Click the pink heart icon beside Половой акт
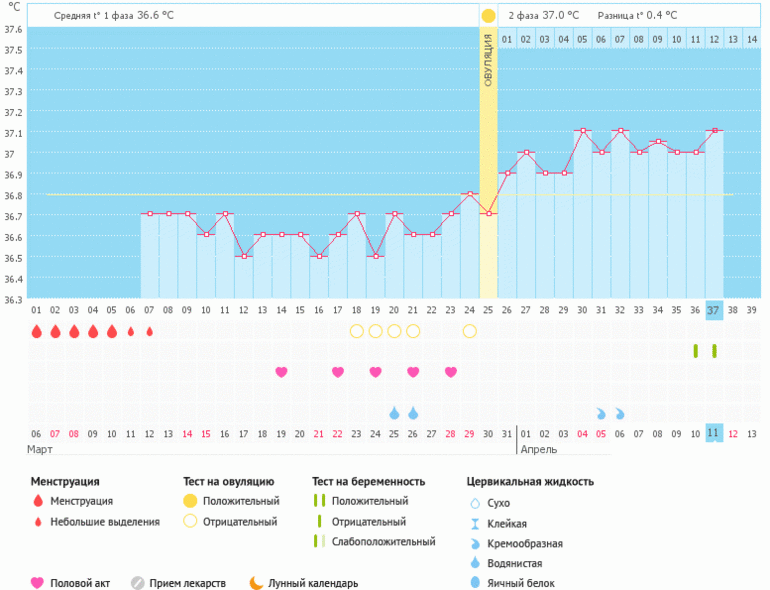 tap(38, 583)
